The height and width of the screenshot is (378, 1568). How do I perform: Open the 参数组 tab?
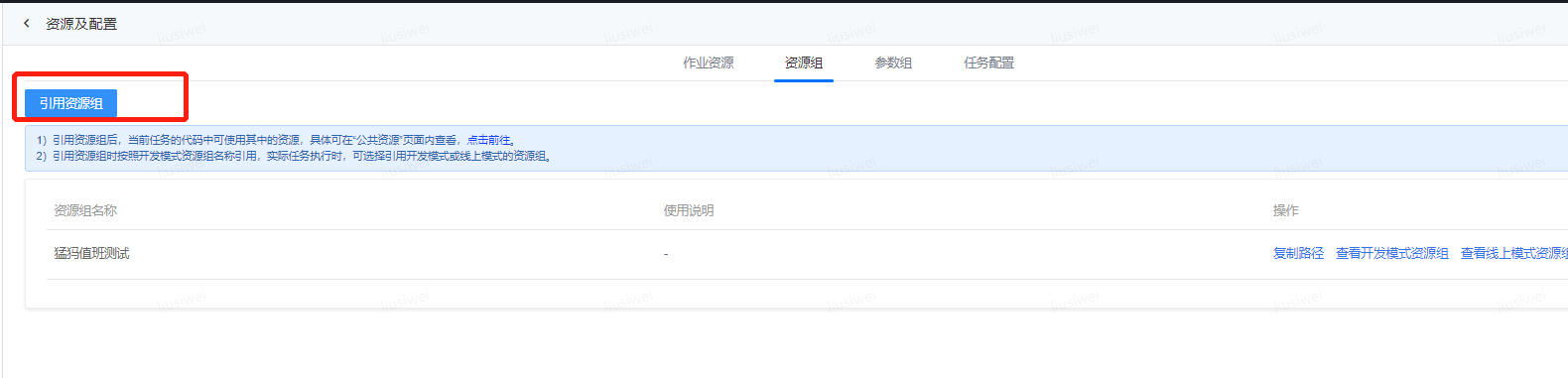pos(893,63)
